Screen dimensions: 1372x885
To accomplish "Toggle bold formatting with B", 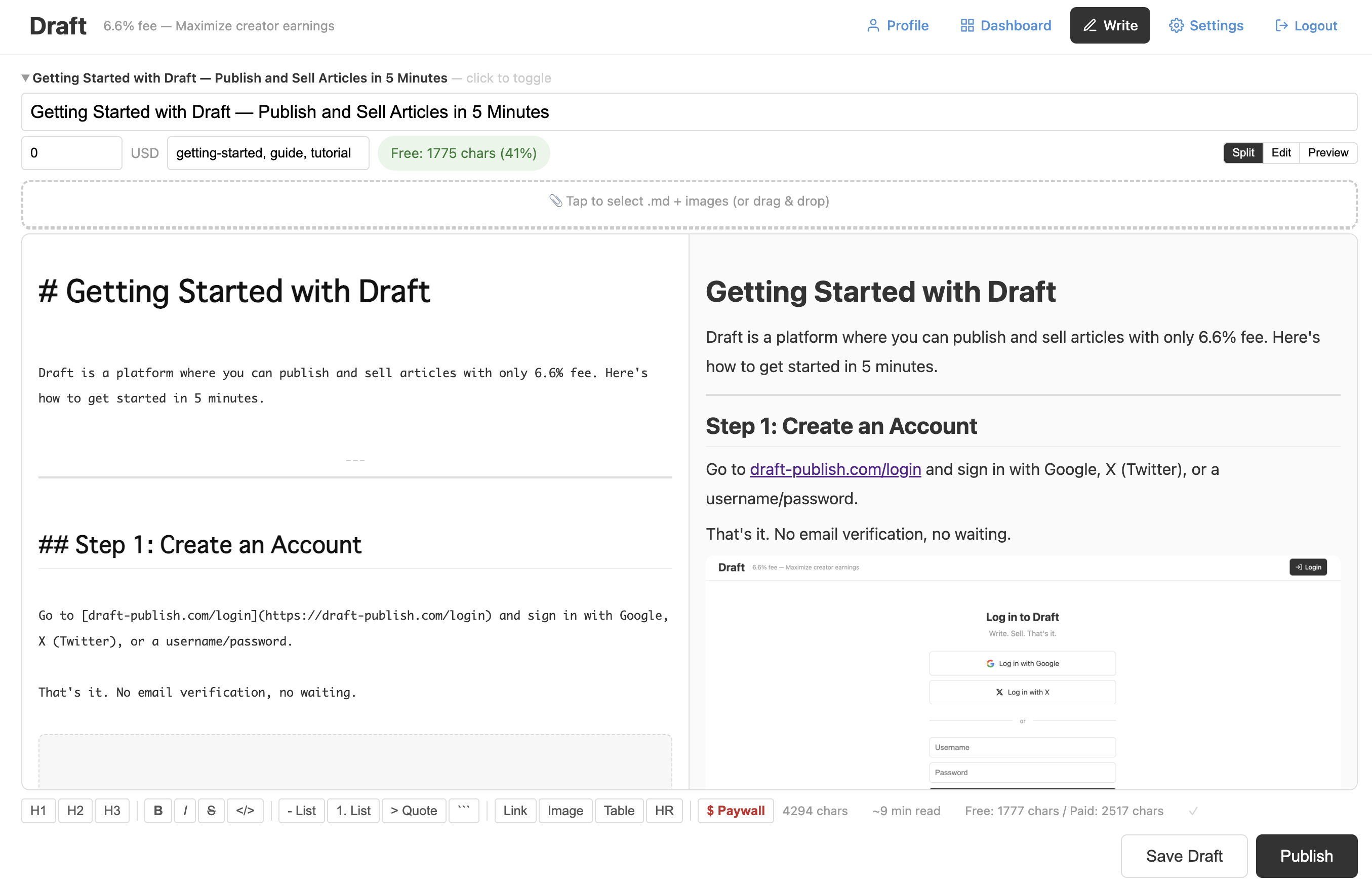I will click(x=158, y=810).
